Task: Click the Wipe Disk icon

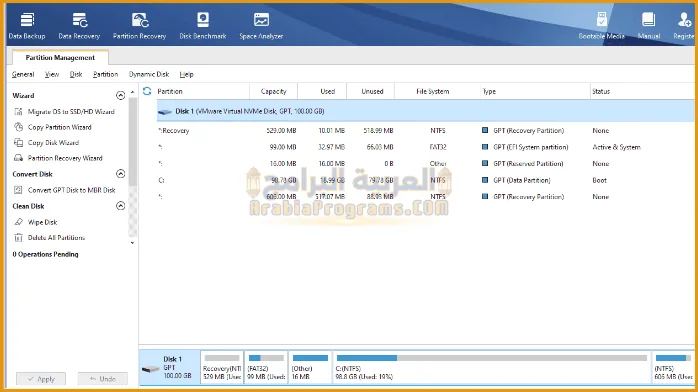Action: click(18, 222)
